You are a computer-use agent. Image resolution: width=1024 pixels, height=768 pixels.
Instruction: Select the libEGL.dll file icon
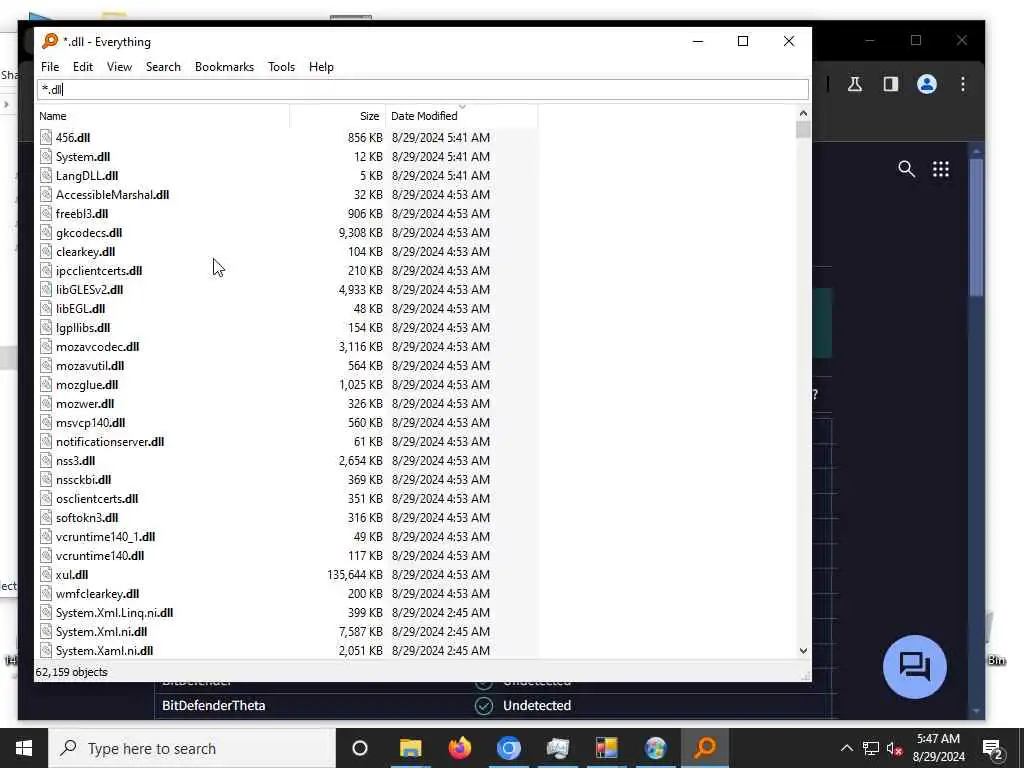click(x=46, y=308)
